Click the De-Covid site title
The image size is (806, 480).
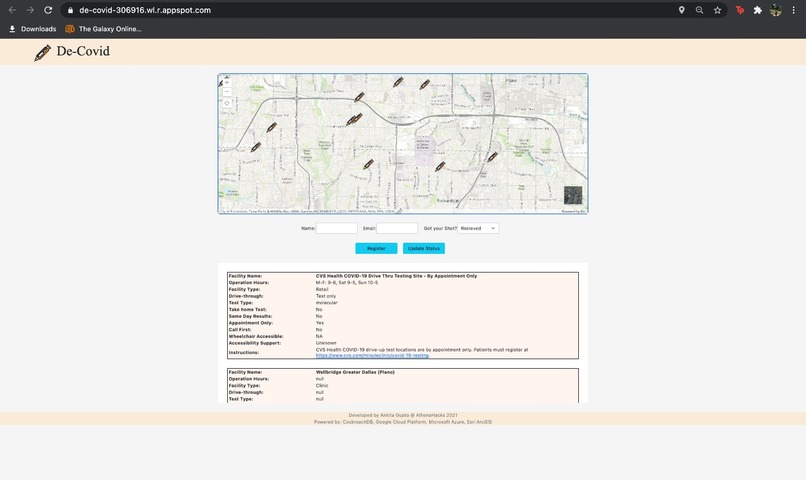[83, 51]
